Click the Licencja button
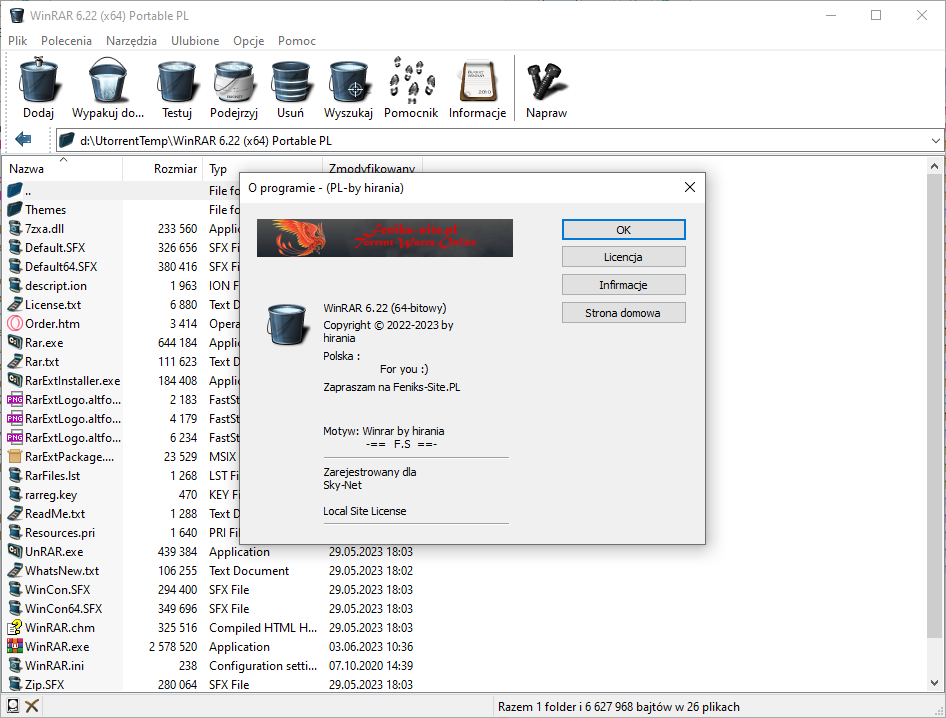Viewport: 946px width, 718px height. click(623, 257)
